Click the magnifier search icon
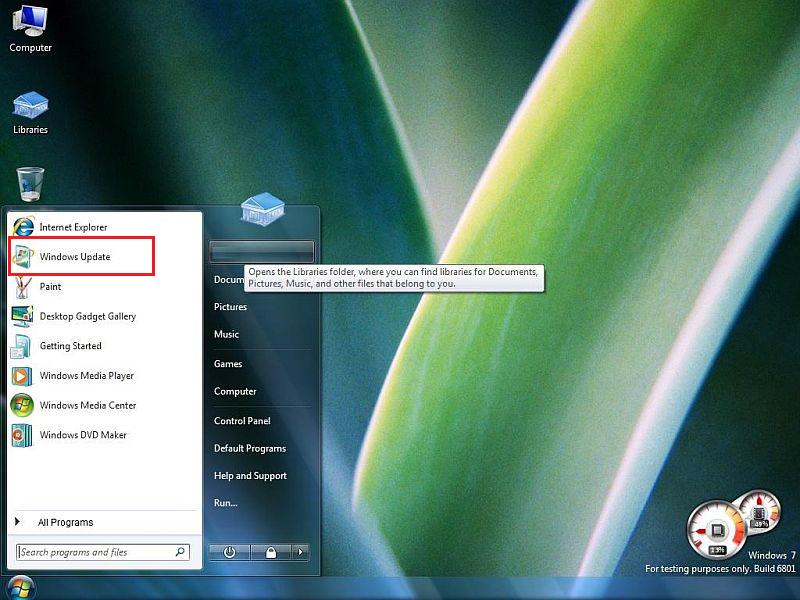Image resolution: width=800 pixels, height=600 pixels. tap(180, 552)
